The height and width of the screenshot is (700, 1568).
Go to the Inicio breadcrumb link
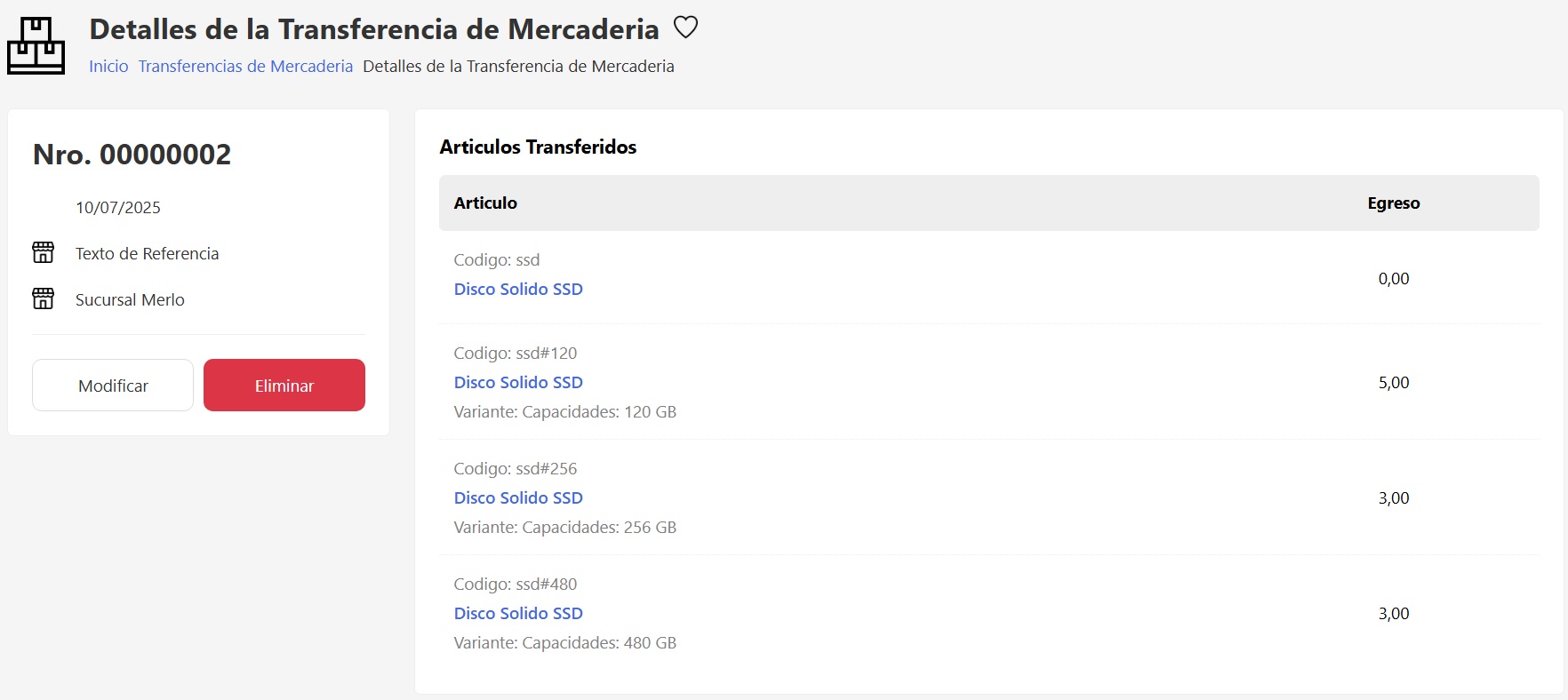tap(108, 66)
